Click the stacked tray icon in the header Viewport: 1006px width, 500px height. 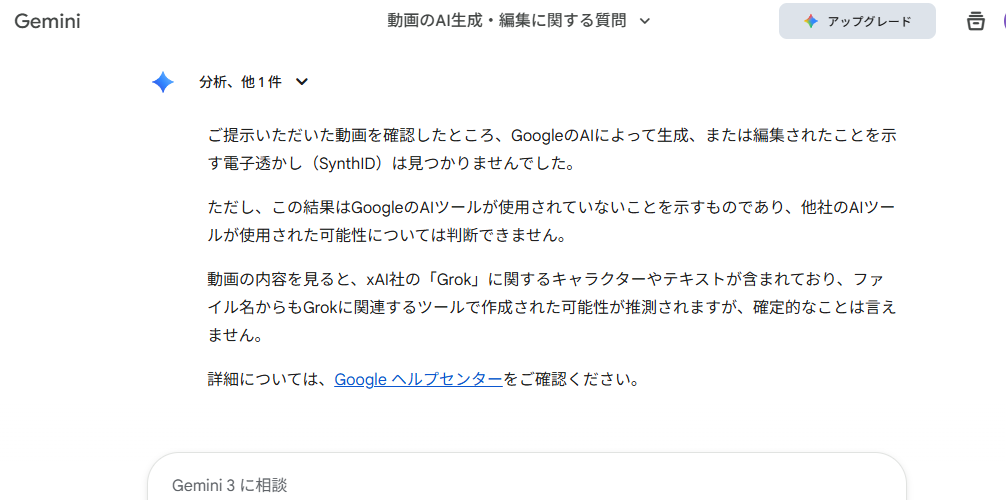(975, 21)
